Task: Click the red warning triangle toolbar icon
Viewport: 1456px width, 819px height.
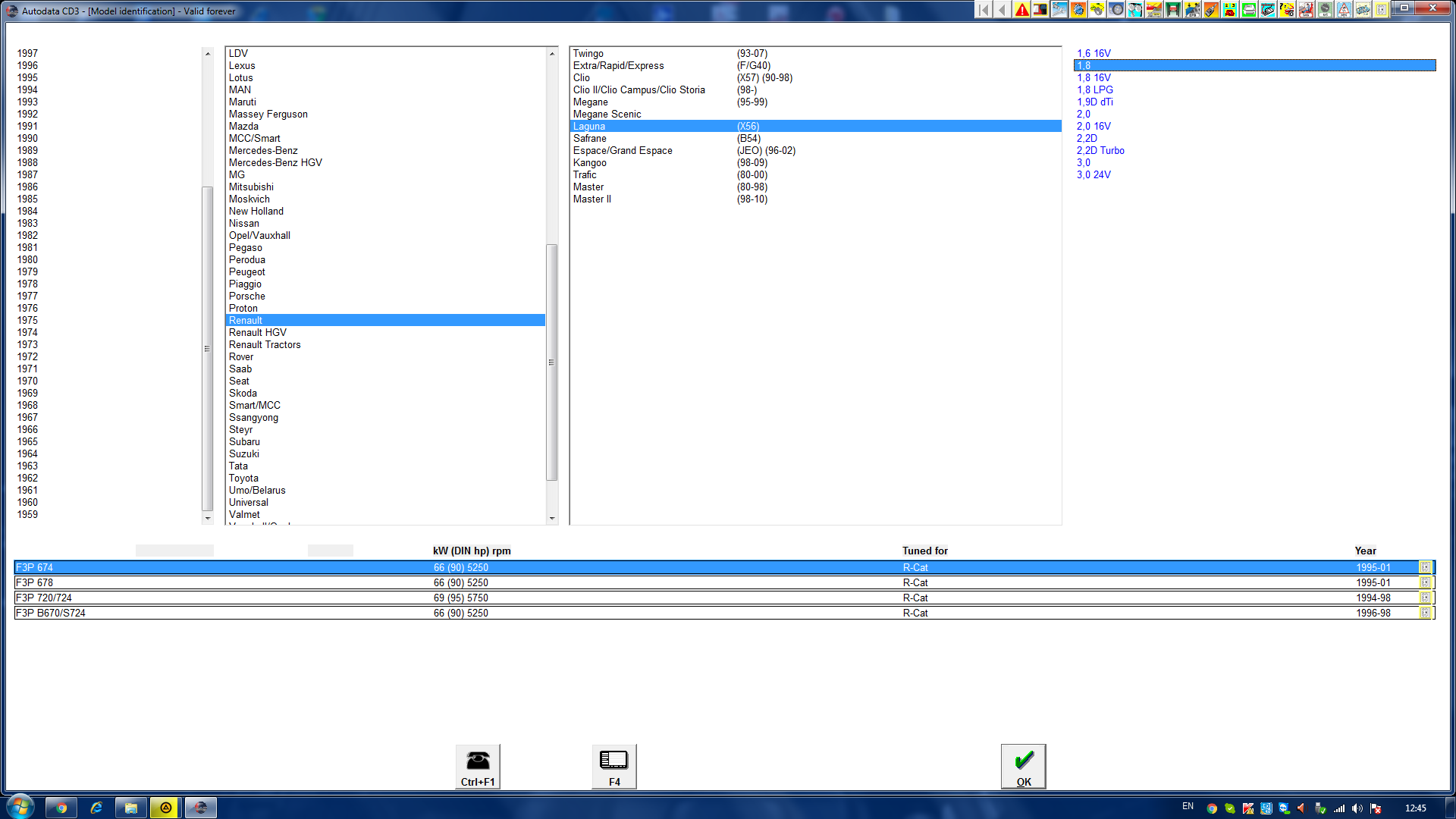Action: coord(1021,10)
